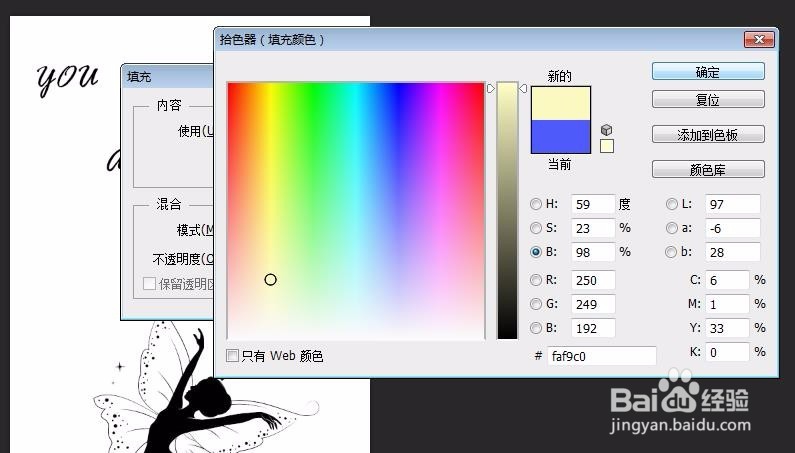The image size is (795, 453).
Task: Select the brightness B radio button
Action: pos(535,252)
